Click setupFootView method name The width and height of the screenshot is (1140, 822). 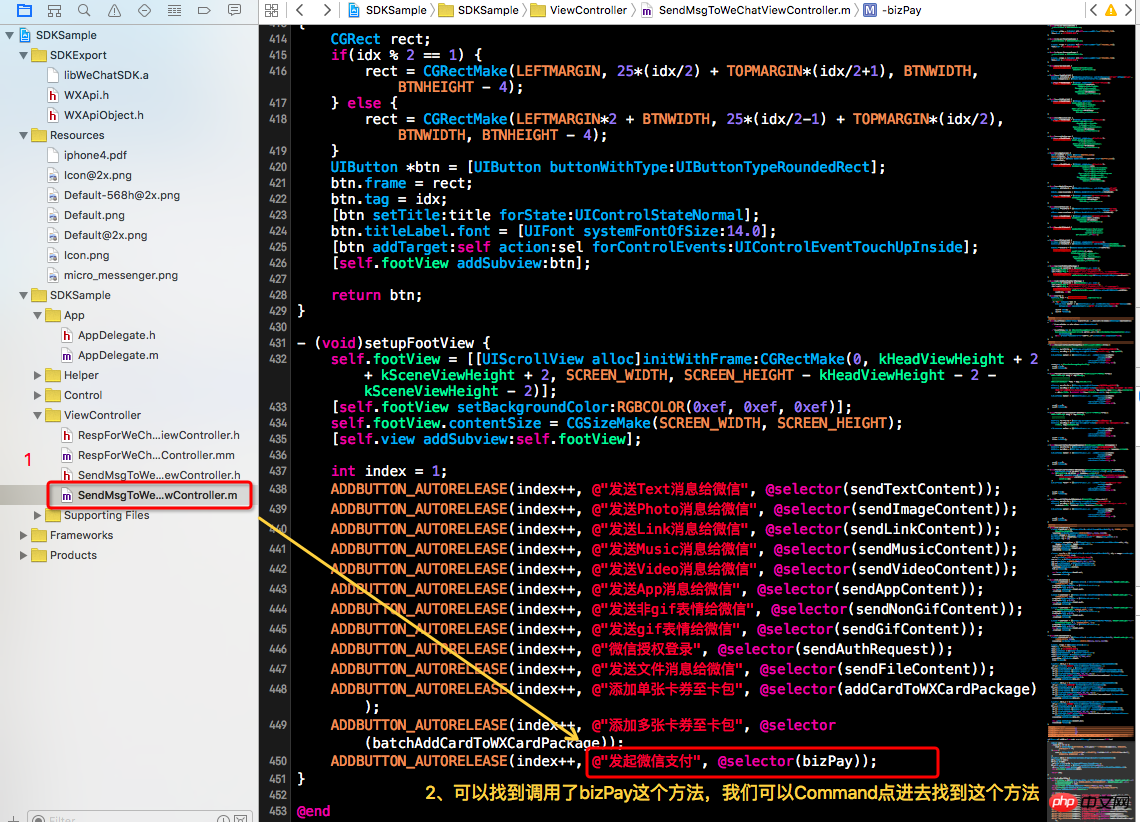click(x=419, y=343)
